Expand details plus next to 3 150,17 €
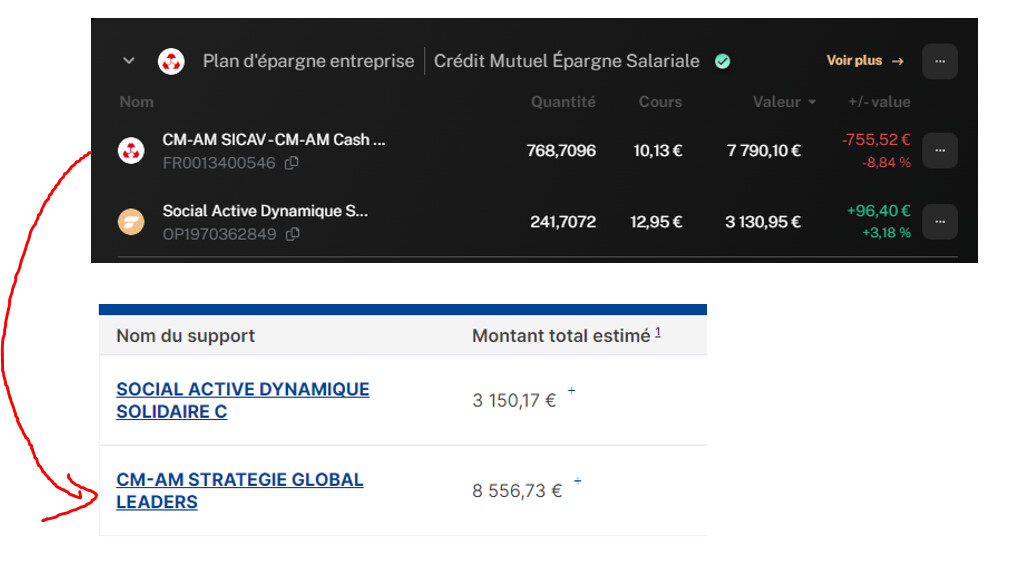1027x566 pixels. tap(571, 390)
